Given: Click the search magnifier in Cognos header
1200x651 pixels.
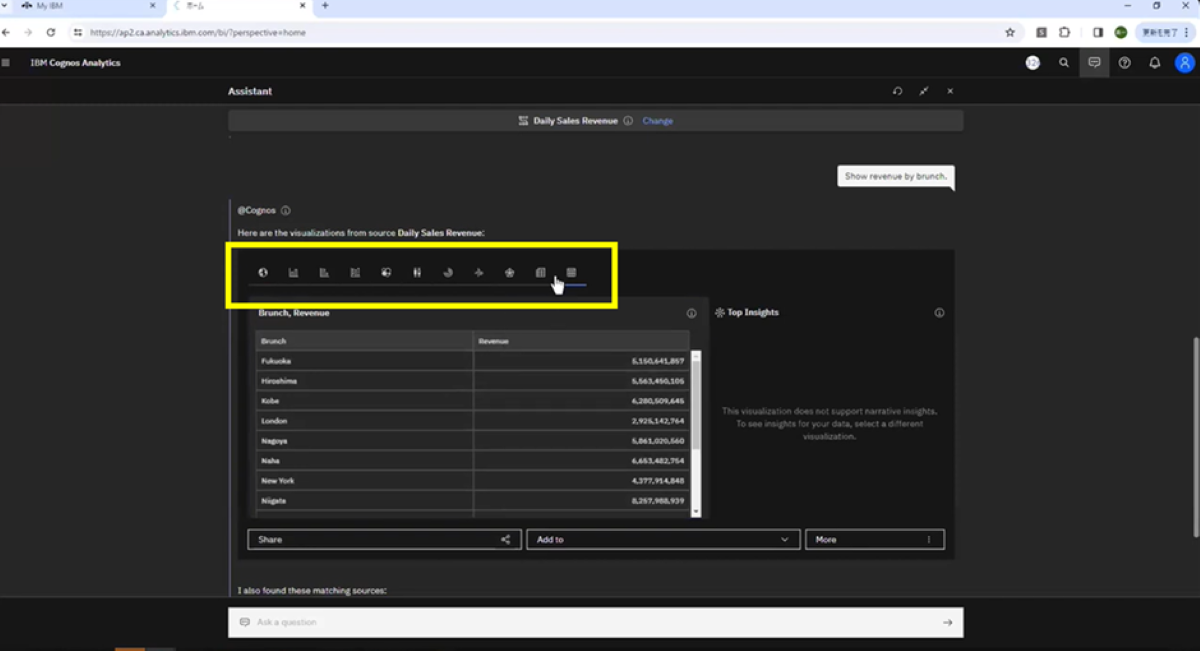Looking at the screenshot, I should pos(1064,63).
